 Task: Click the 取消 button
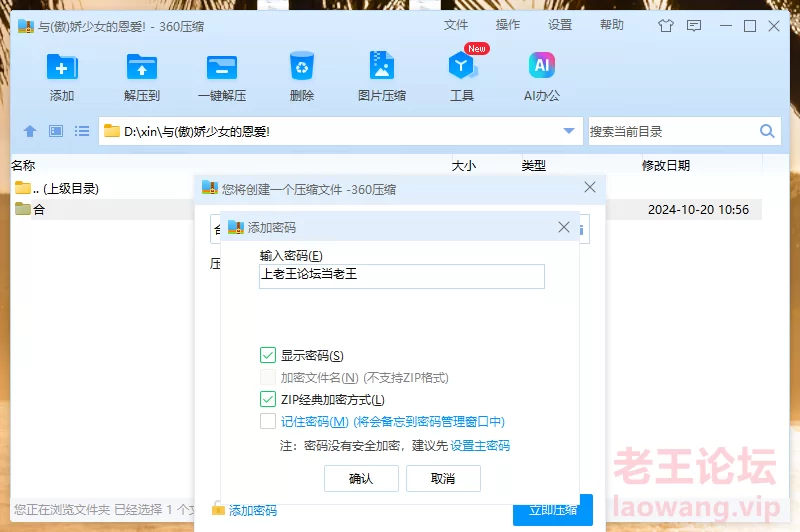443,478
